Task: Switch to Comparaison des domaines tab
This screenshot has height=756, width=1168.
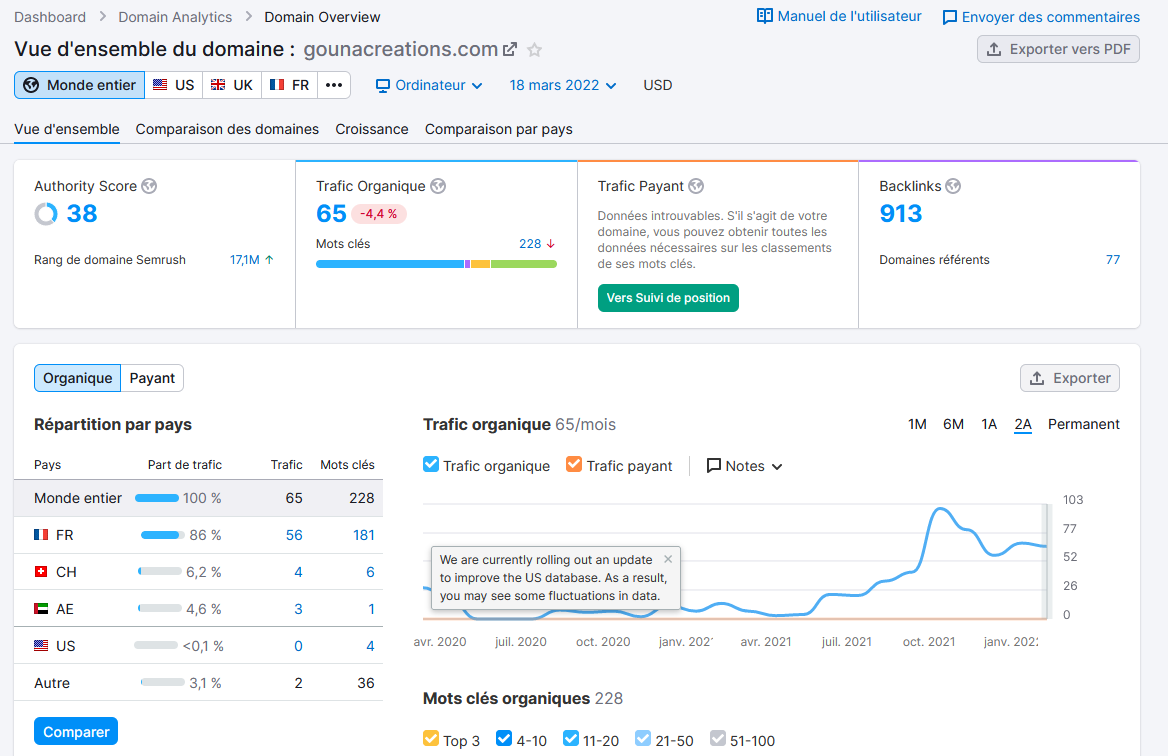Action: pyautogui.click(x=227, y=130)
